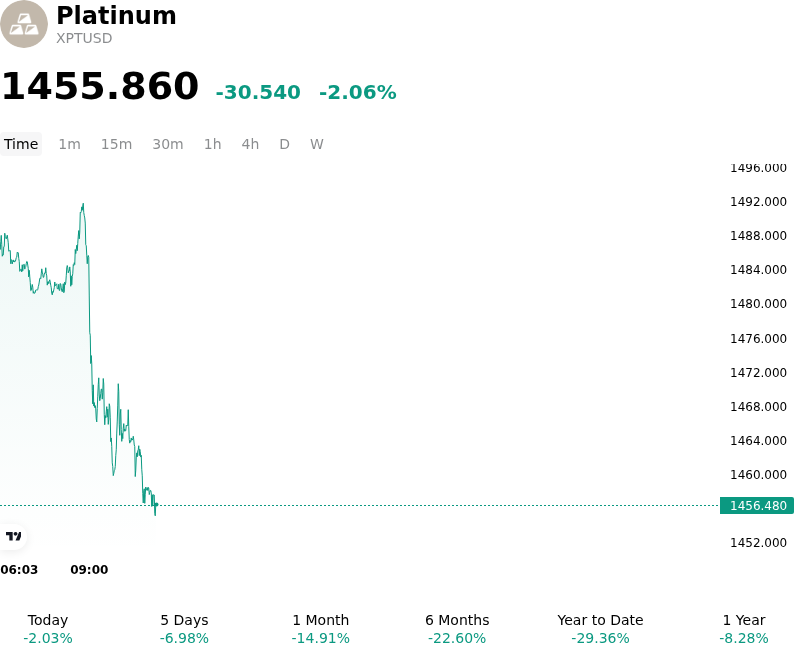Click the current price label 1456.480

pyautogui.click(x=757, y=505)
